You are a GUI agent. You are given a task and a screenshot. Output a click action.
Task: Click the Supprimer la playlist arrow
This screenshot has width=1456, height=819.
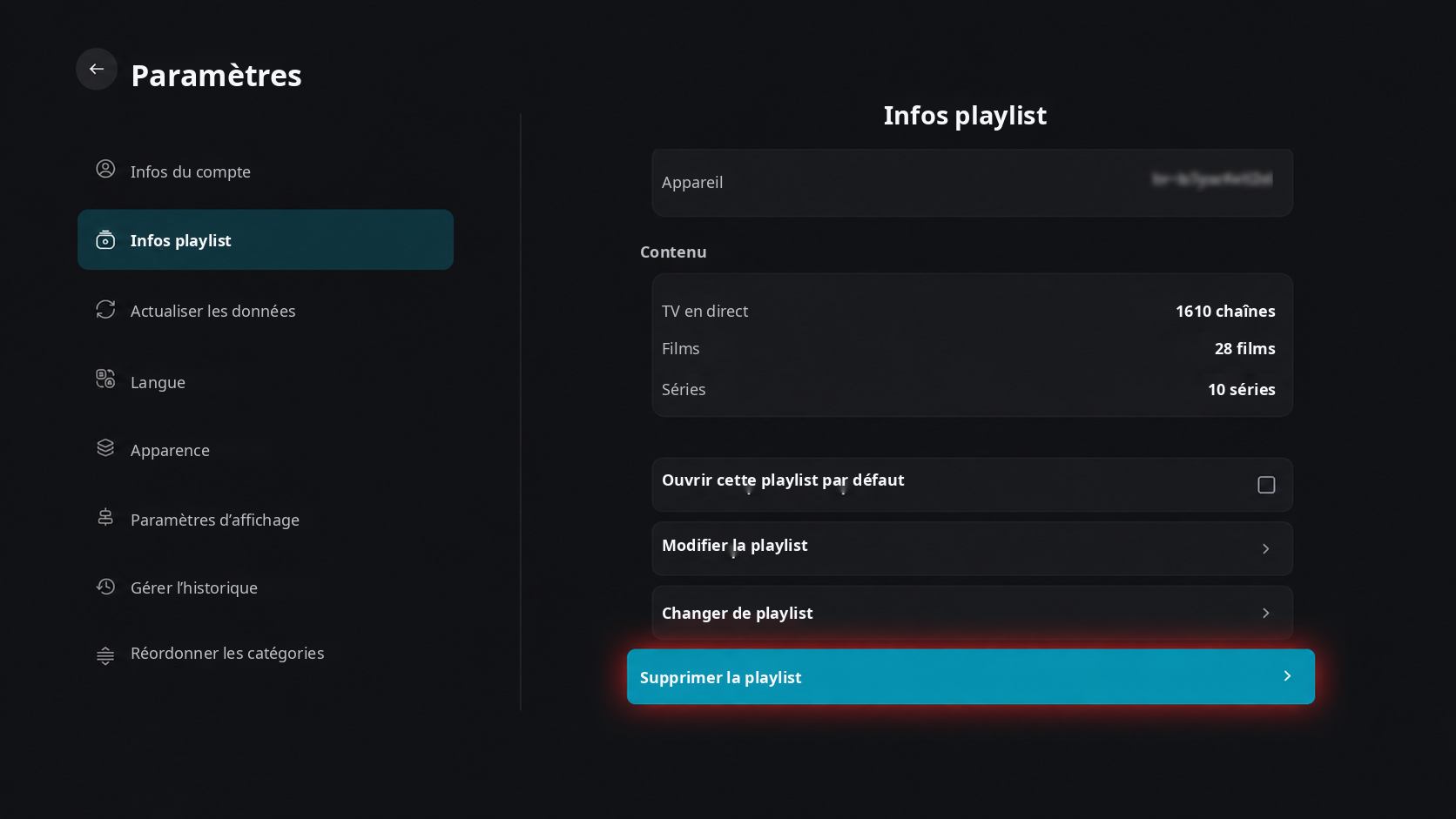coord(1287,676)
